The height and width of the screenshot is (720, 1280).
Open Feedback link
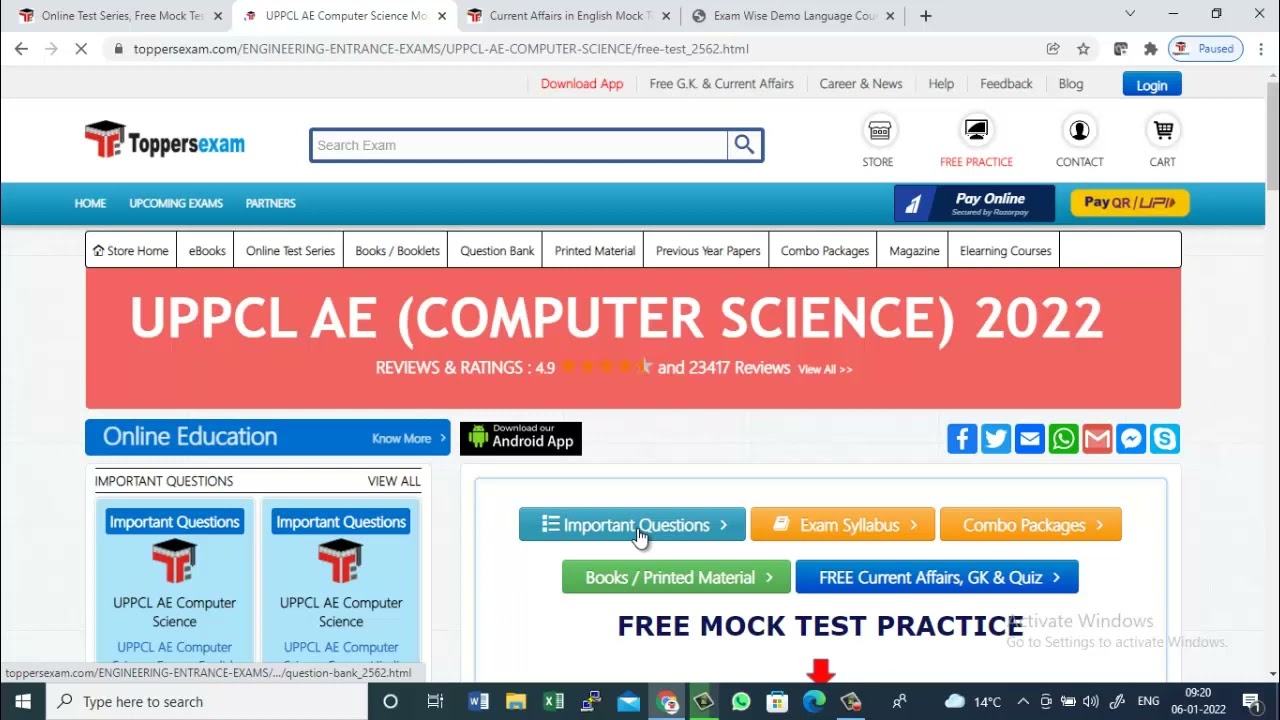click(x=1006, y=84)
